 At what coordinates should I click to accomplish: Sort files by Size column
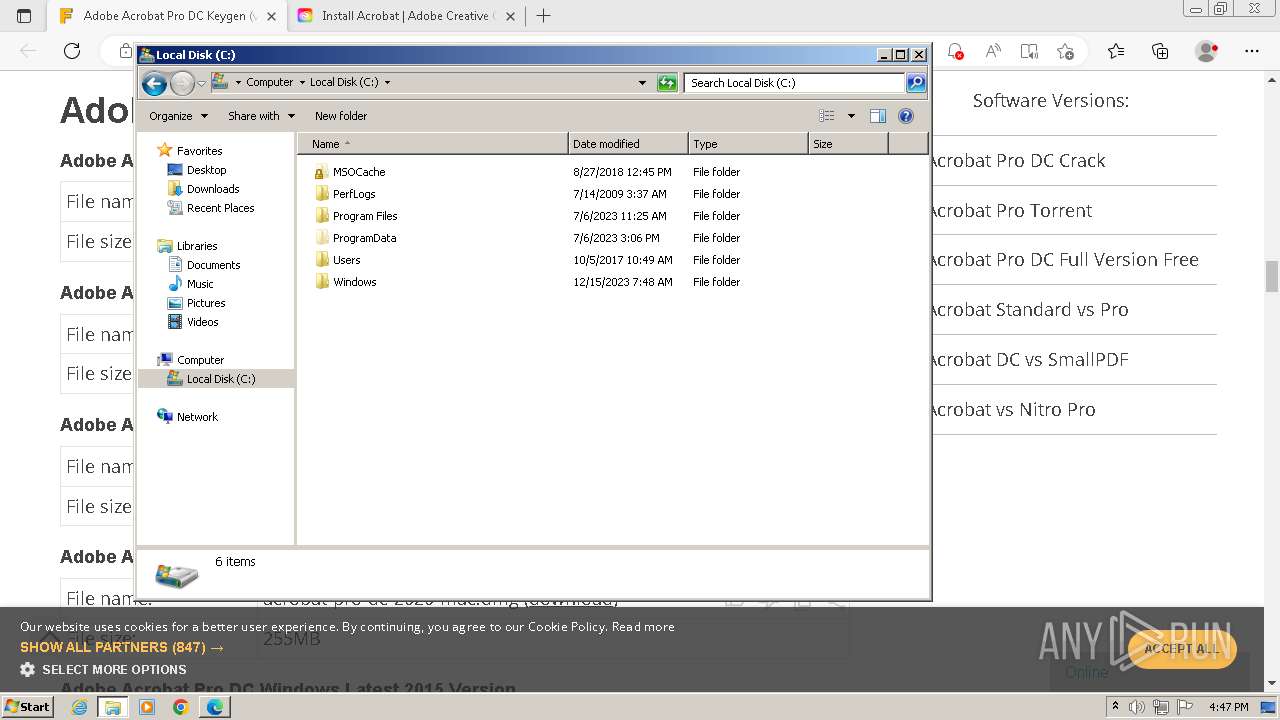[848, 144]
